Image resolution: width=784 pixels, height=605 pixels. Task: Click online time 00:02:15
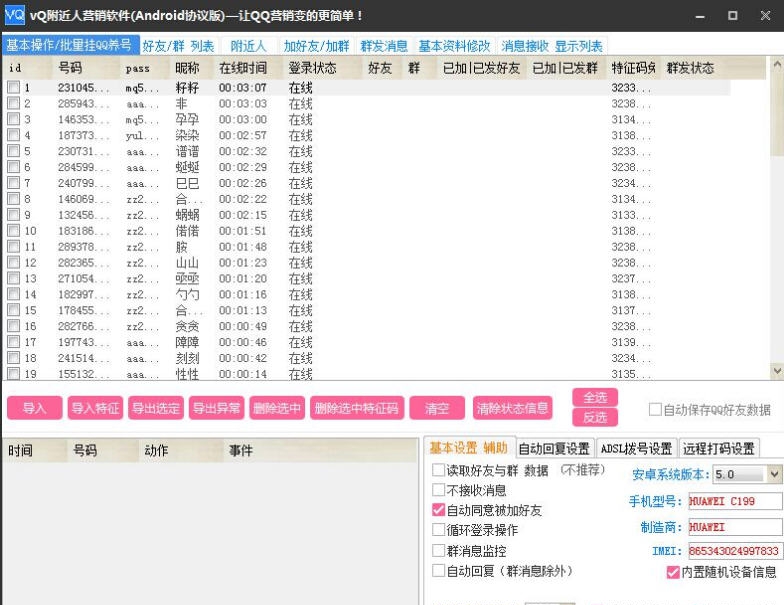pyautogui.click(x=243, y=215)
